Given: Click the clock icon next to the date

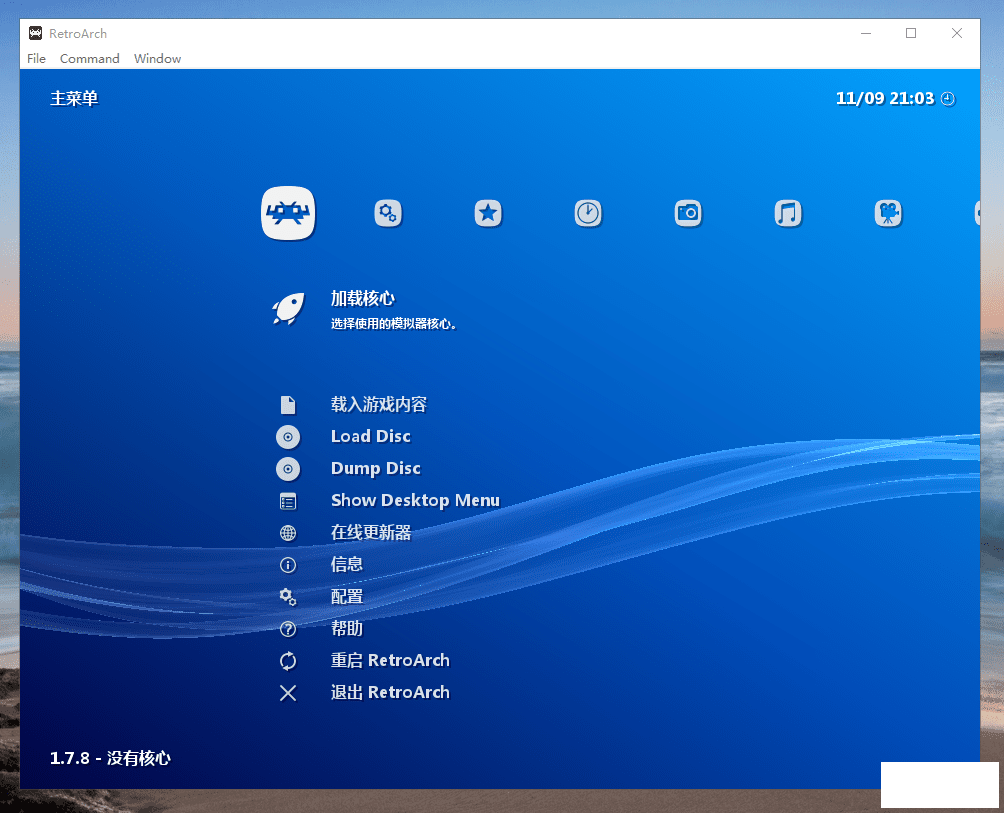Looking at the screenshot, I should [x=948, y=99].
